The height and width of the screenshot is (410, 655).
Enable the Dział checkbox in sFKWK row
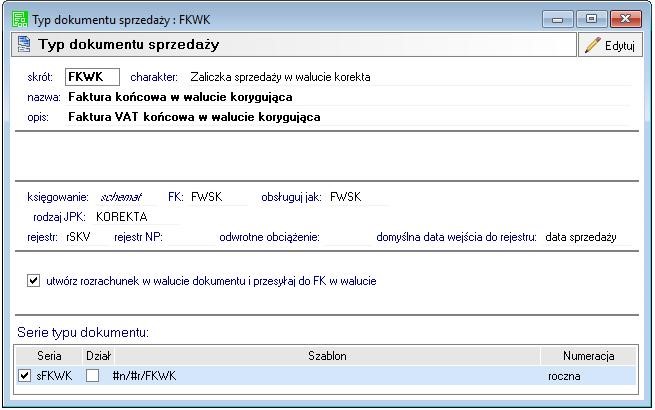tap(93, 375)
